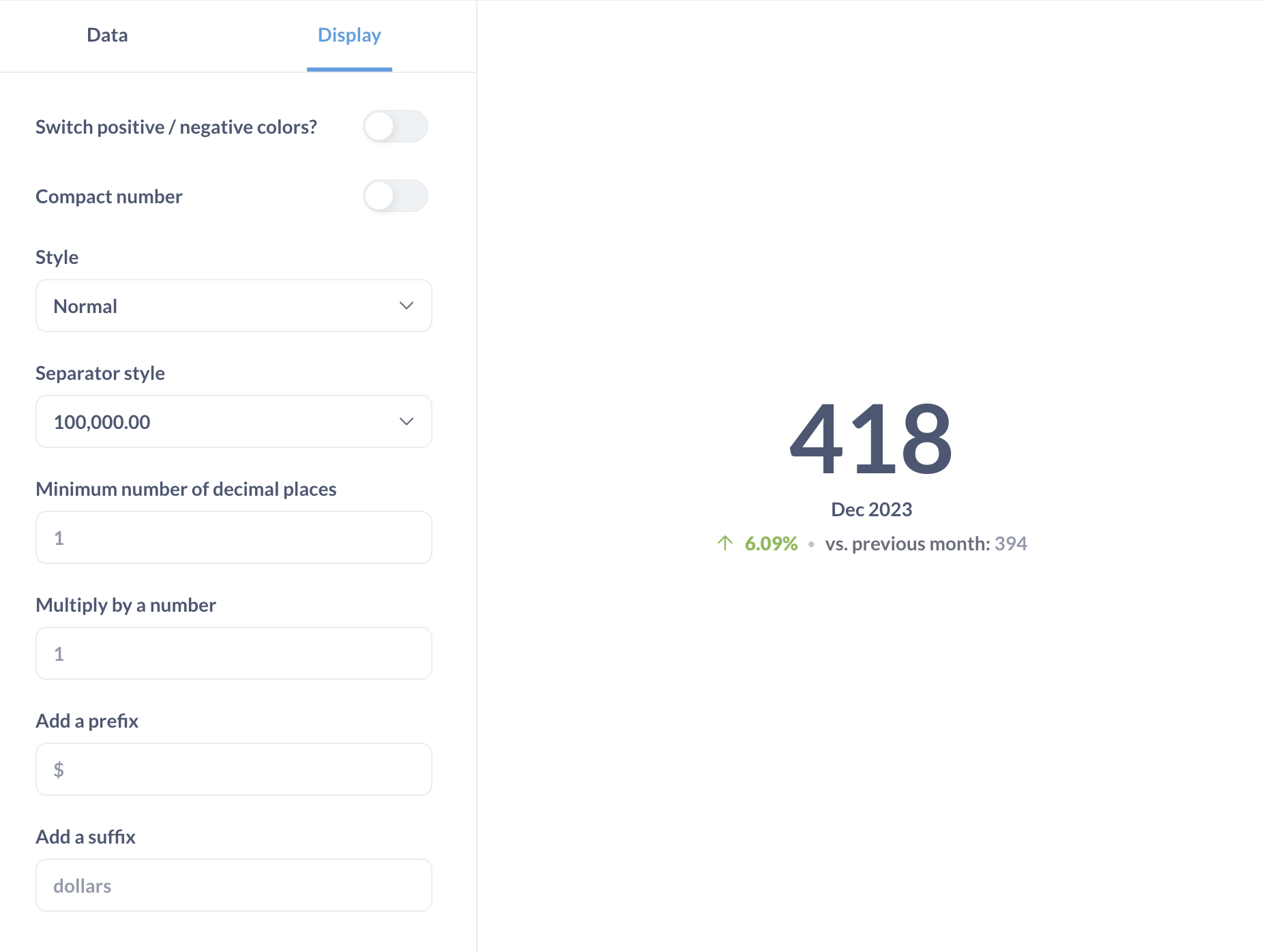Viewport: 1264px width, 952px height.
Task: Click the Multiply by a number field
Action: (233, 654)
